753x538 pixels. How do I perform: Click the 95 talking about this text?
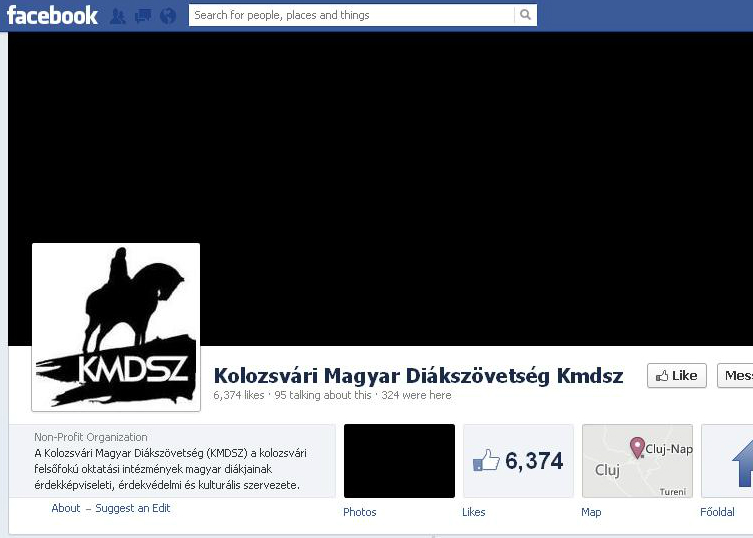coord(323,395)
